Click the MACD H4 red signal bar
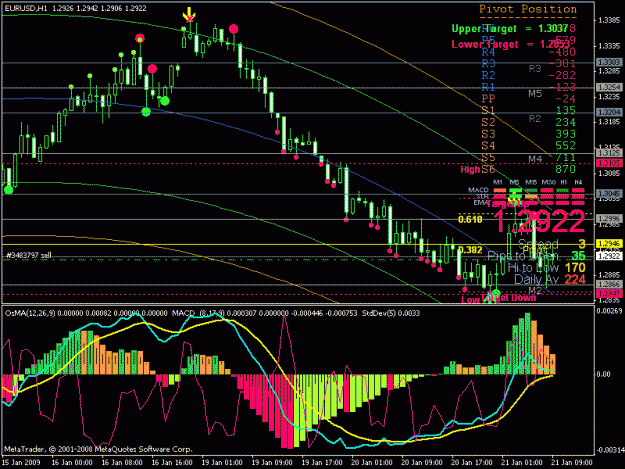 pos(578,190)
